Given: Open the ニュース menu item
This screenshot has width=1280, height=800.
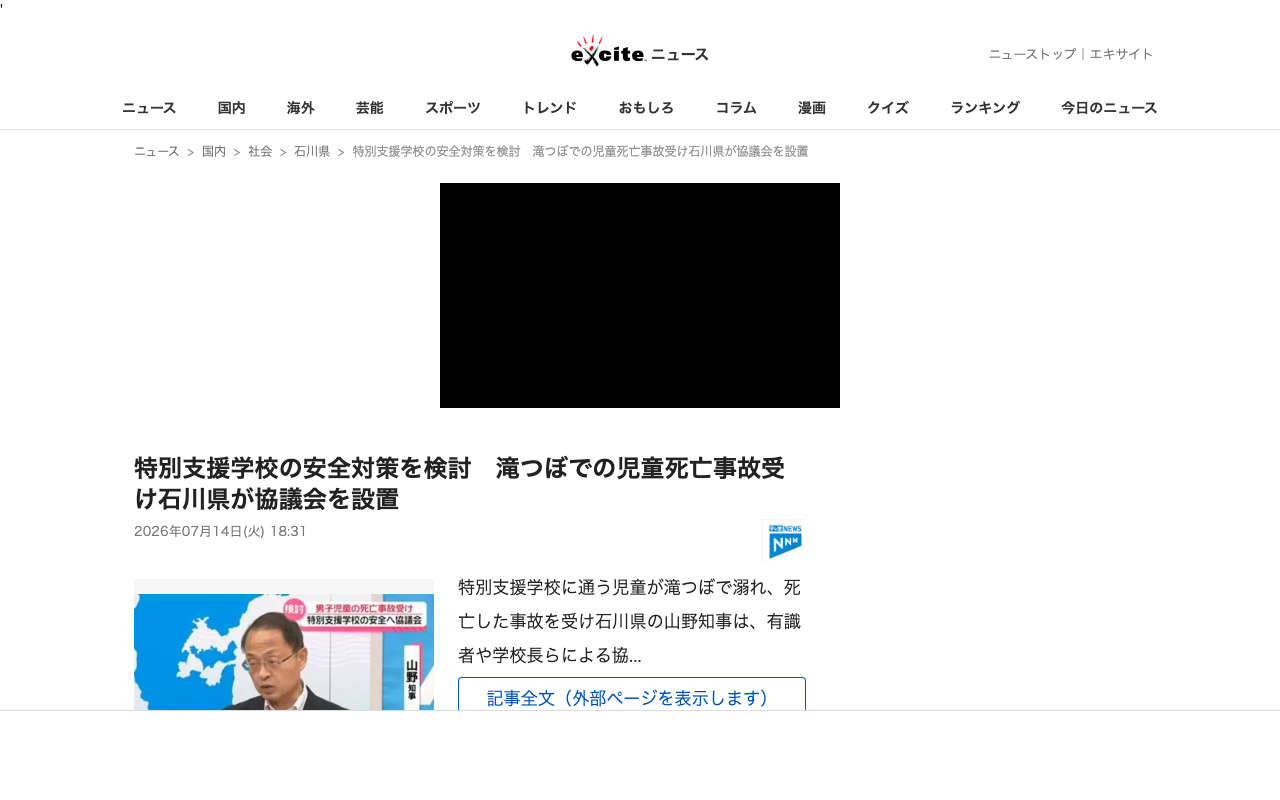Looking at the screenshot, I should (149, 108).
